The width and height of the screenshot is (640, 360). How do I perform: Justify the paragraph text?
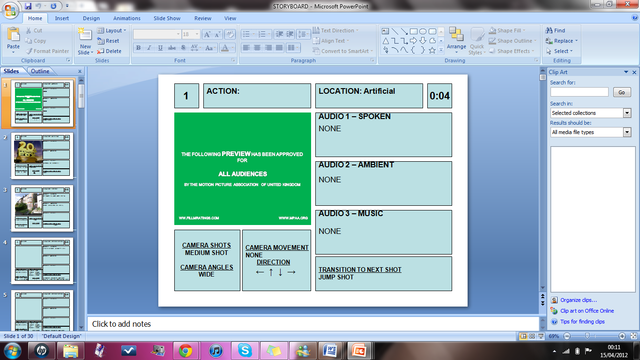tap(279, 48)
